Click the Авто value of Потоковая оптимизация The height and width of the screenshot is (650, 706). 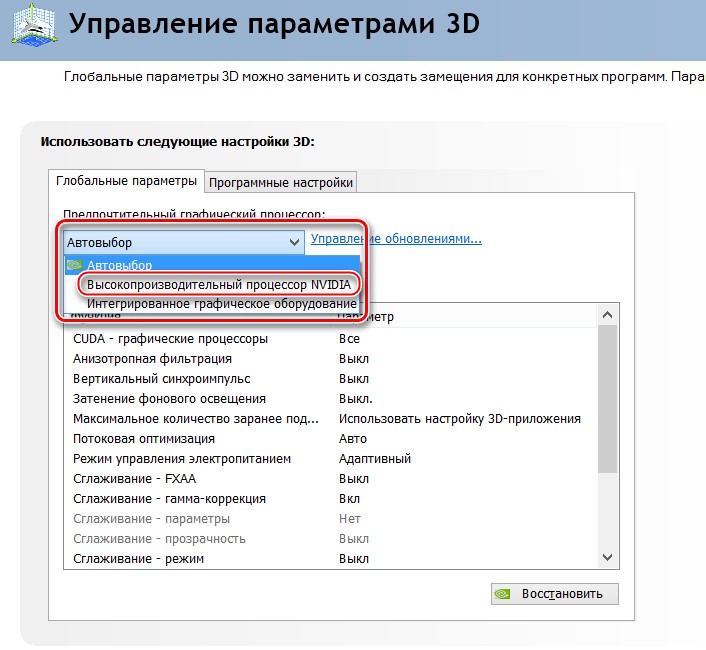tap(353, 439)
